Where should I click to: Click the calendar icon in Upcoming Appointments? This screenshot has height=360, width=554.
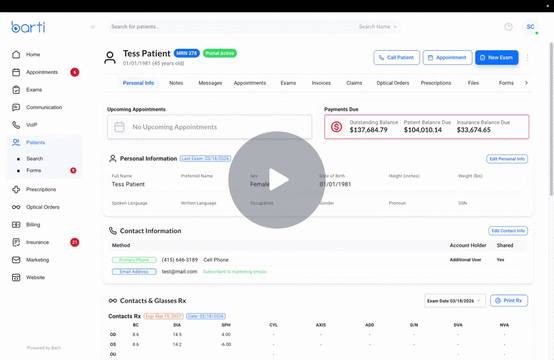point(119,127)
